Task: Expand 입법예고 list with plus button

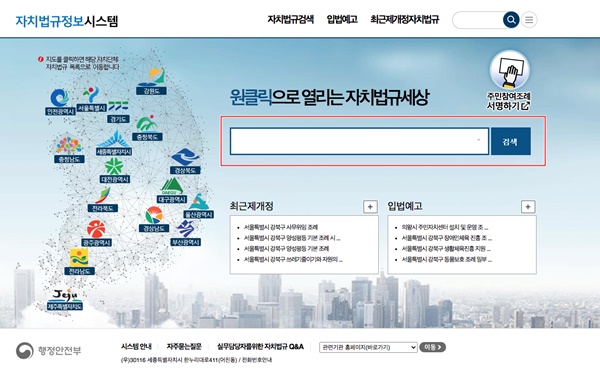Action: (528, 207)
